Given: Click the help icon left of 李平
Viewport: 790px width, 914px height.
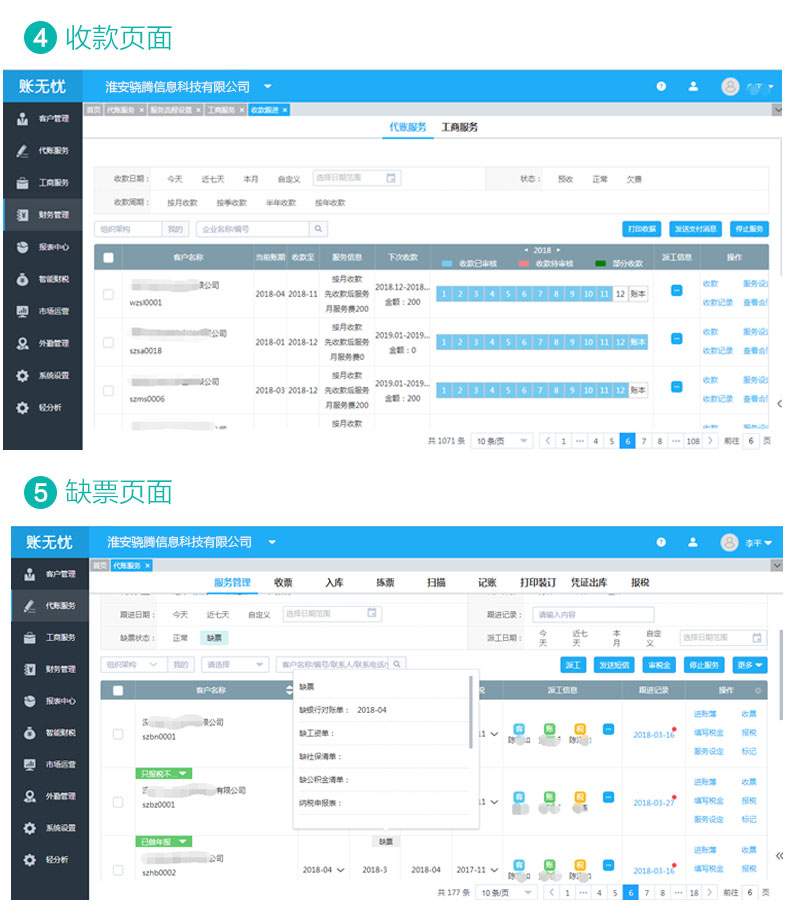Looking at the screenshot, I should (661, 542).
